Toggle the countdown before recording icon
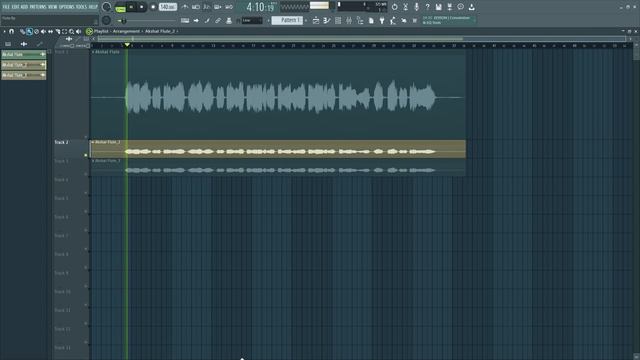 [207, 7]
